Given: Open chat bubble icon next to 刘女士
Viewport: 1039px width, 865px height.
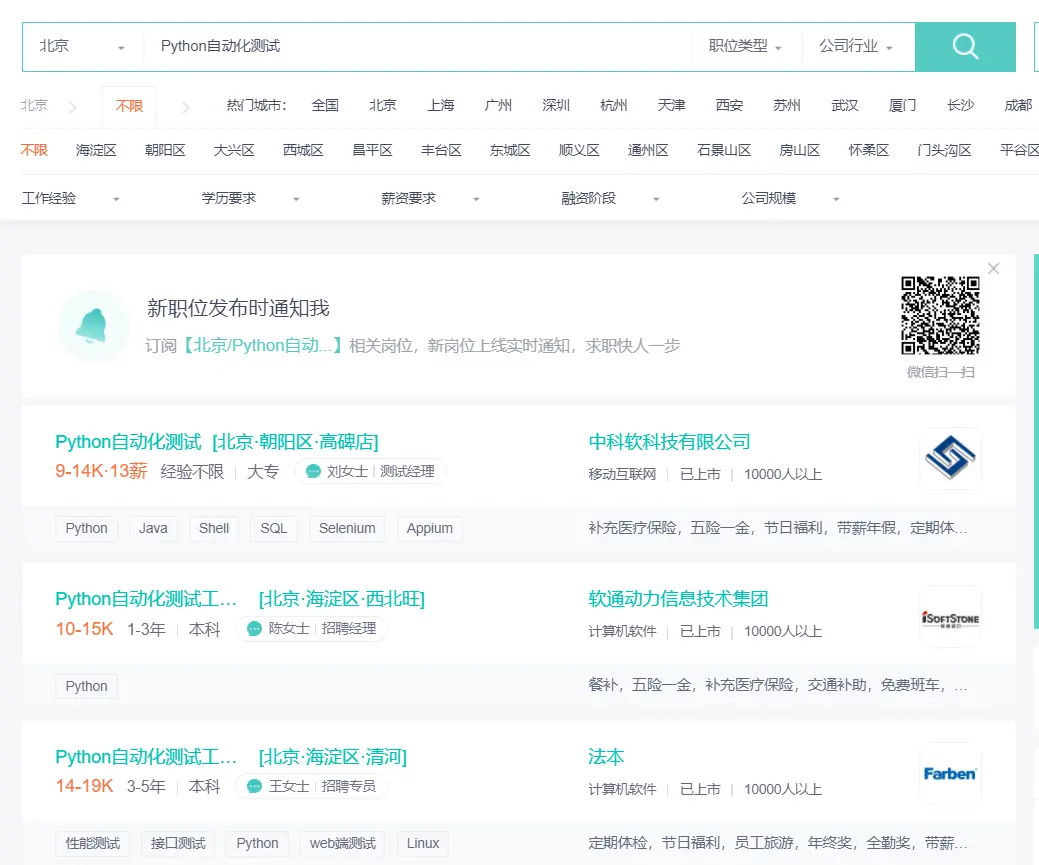Looking at the screenshot, I should [x=313, y=471].
